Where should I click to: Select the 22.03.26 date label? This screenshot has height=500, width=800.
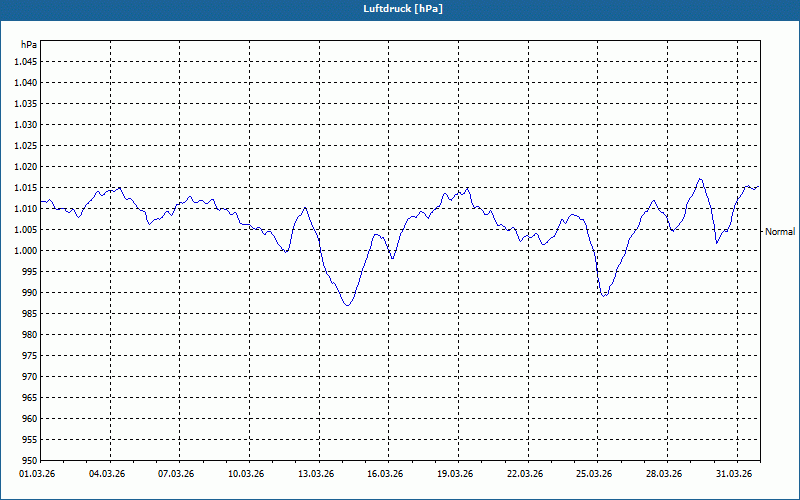tap(525, 474)
